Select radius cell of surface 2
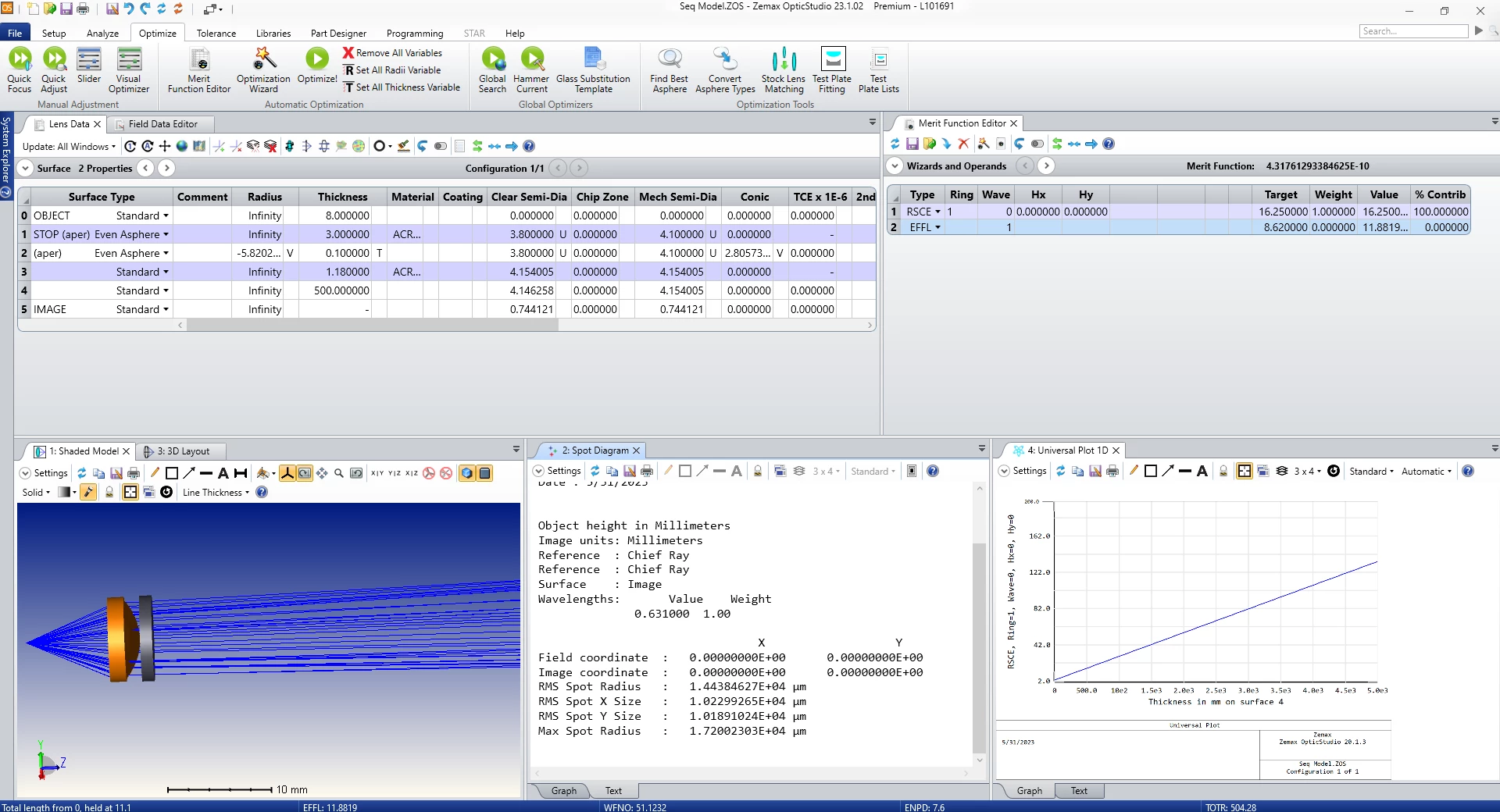This screenshot has width=1500, height=812. (259, 253)
